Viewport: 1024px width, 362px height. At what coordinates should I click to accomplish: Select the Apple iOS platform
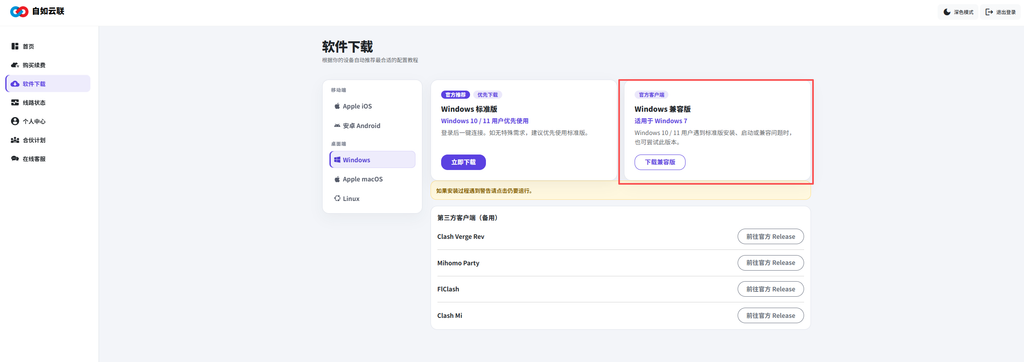372,106
